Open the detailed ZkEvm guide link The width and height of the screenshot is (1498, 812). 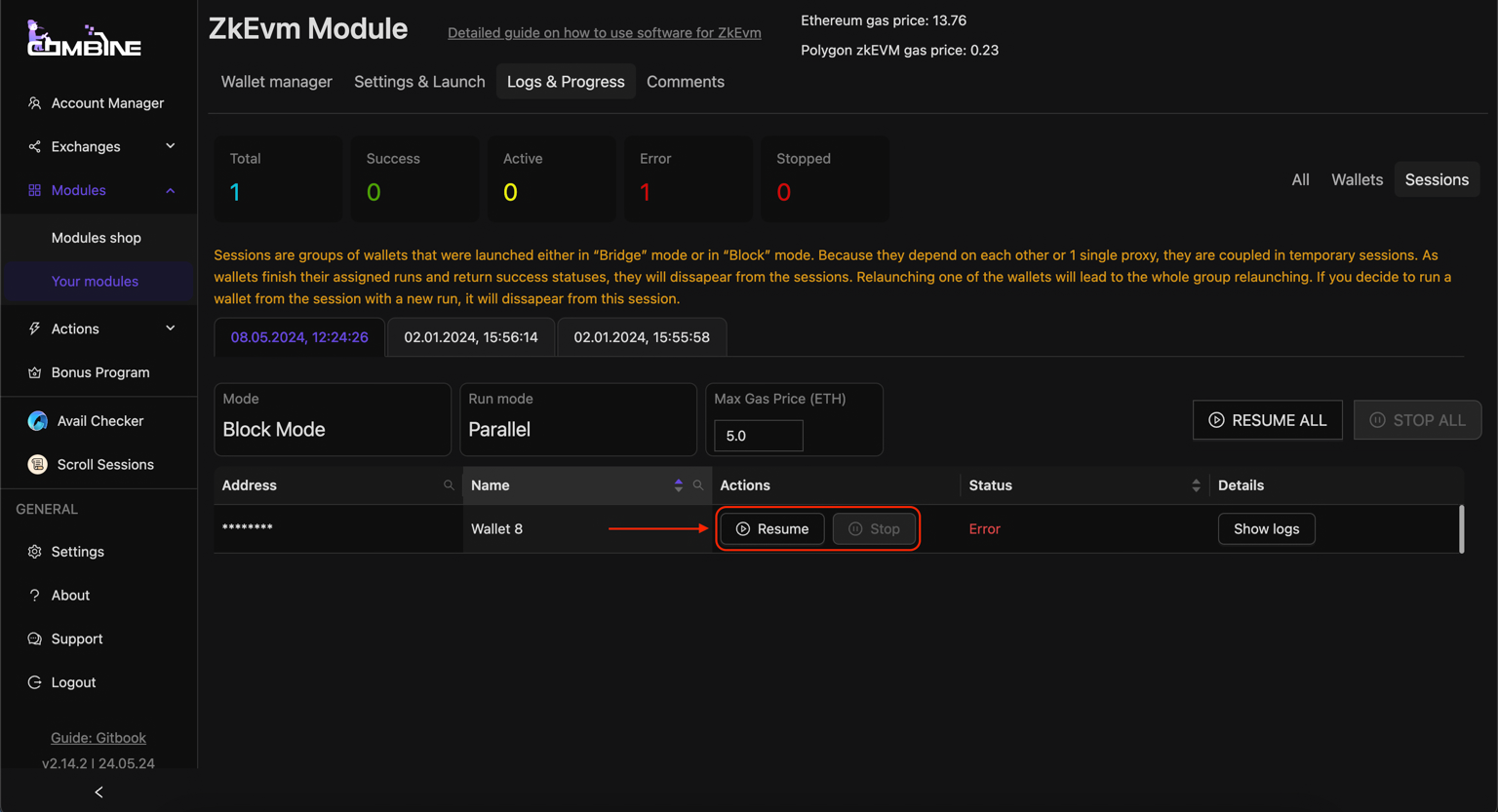[604, 33]
